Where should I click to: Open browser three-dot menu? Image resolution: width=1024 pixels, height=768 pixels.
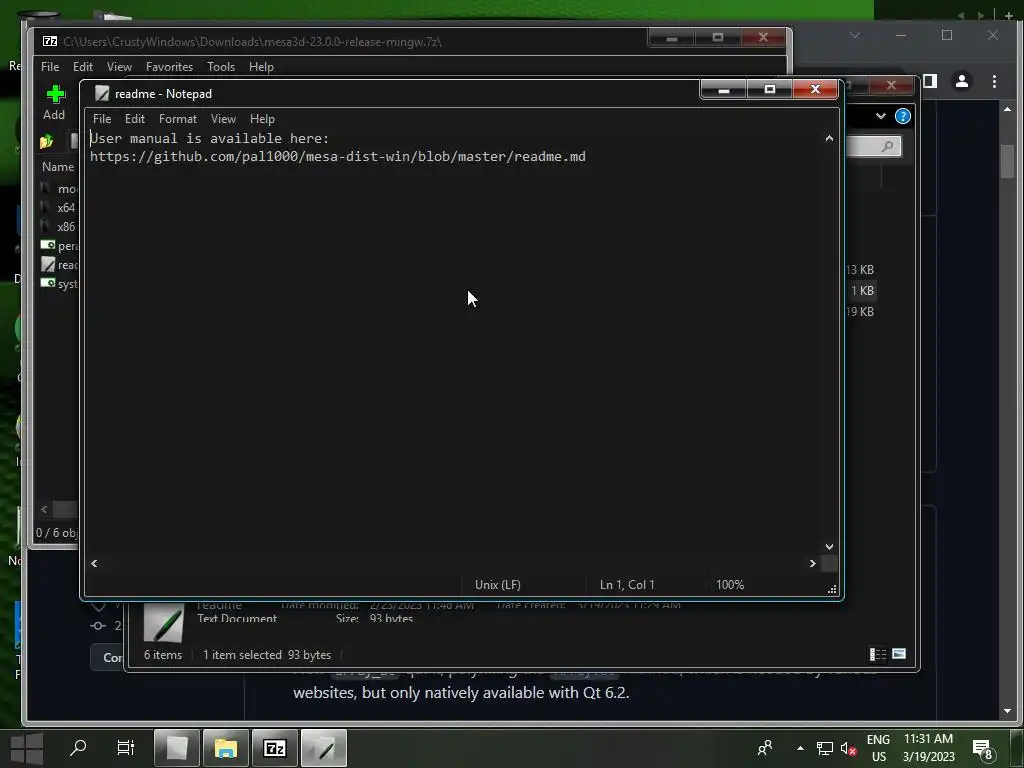click(994, 81)
